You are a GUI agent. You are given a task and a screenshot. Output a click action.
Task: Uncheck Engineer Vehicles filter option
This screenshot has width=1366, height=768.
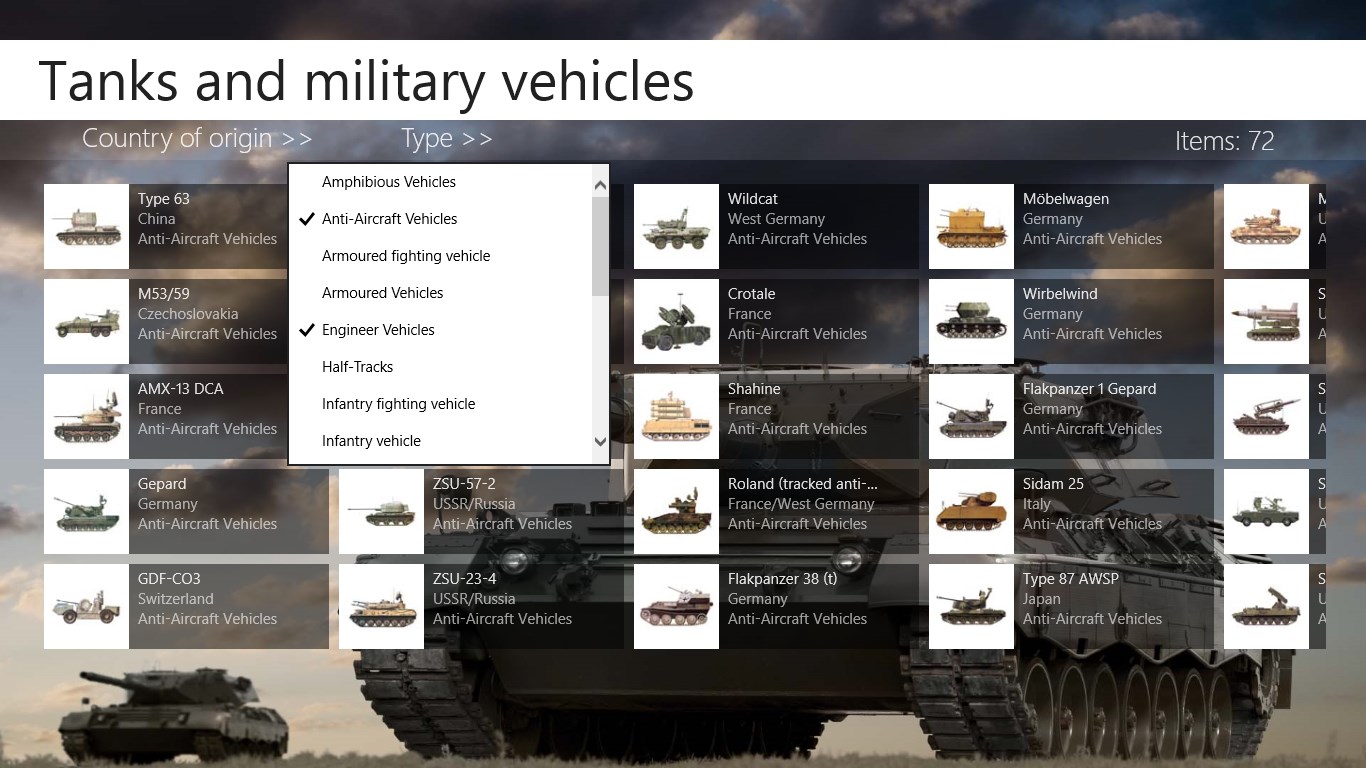point(378,330)
